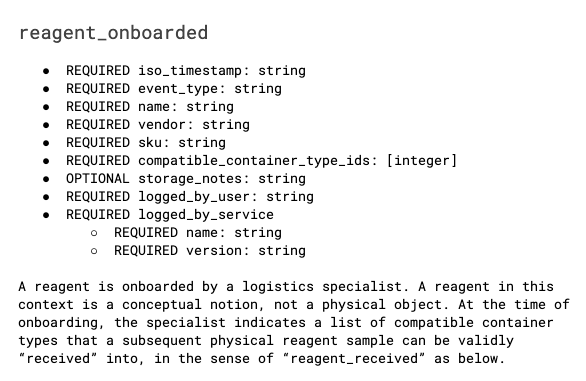Click the reagent_onboarded heading
Image resolution: width=586 pixels, height=381 pixels.
[113, 33]
